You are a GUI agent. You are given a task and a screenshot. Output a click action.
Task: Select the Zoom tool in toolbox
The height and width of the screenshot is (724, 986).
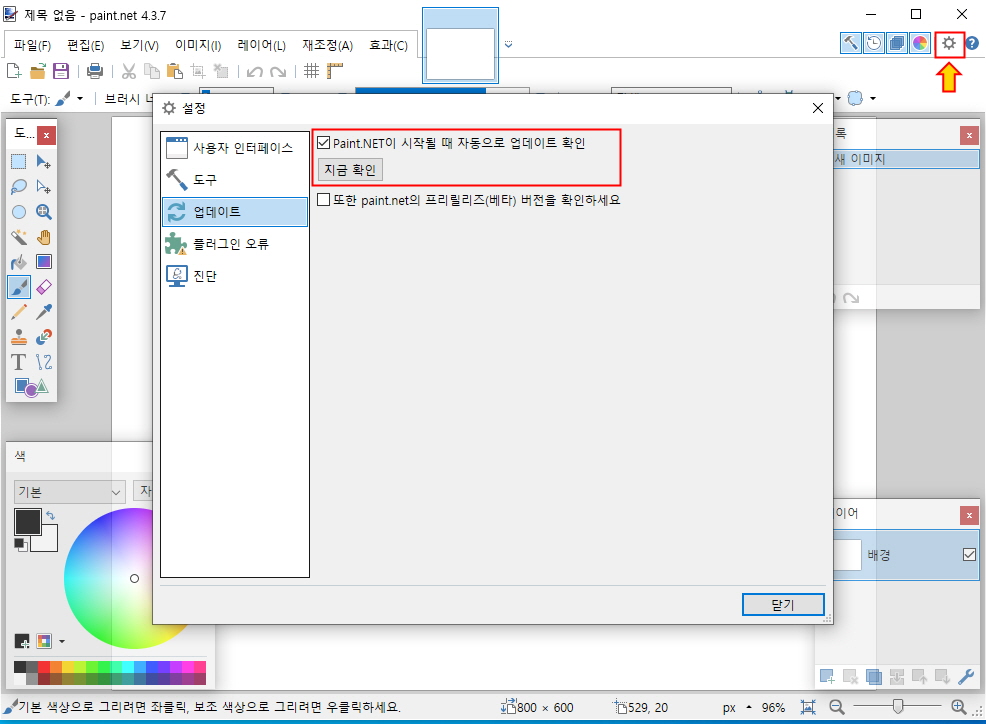(43, 212)
